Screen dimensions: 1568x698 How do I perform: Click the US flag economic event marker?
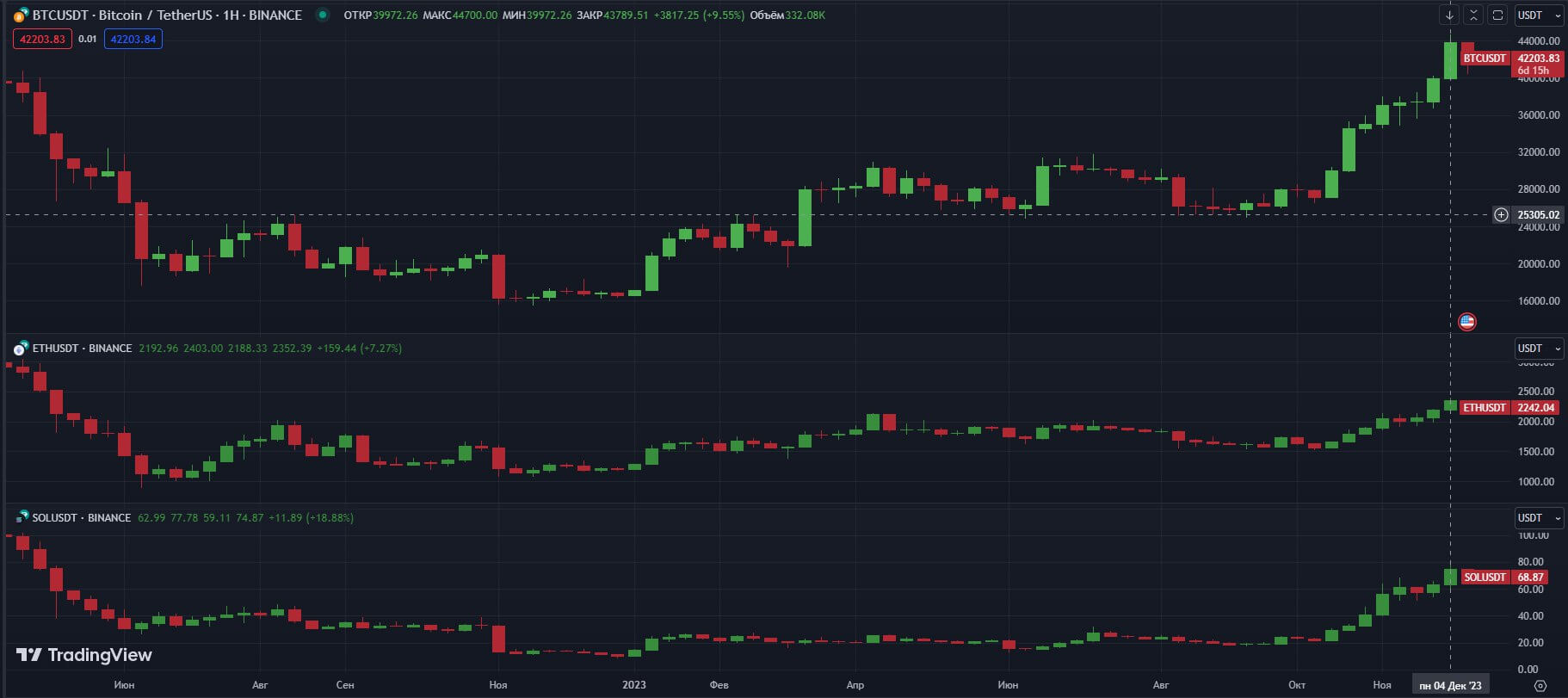[1467, 322]
